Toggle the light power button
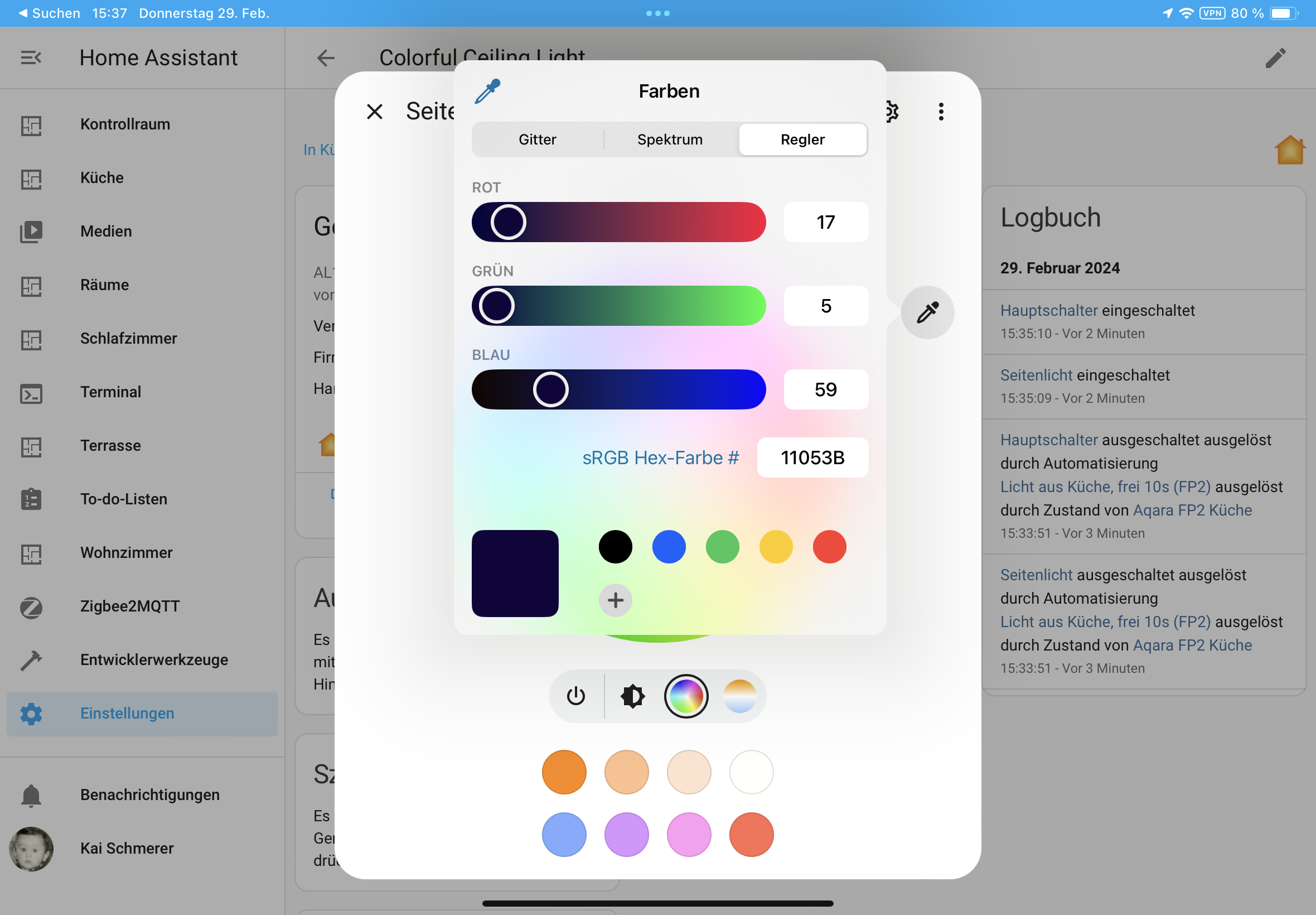This screenshot has height=915, width=1316. [x=575, y=696]
